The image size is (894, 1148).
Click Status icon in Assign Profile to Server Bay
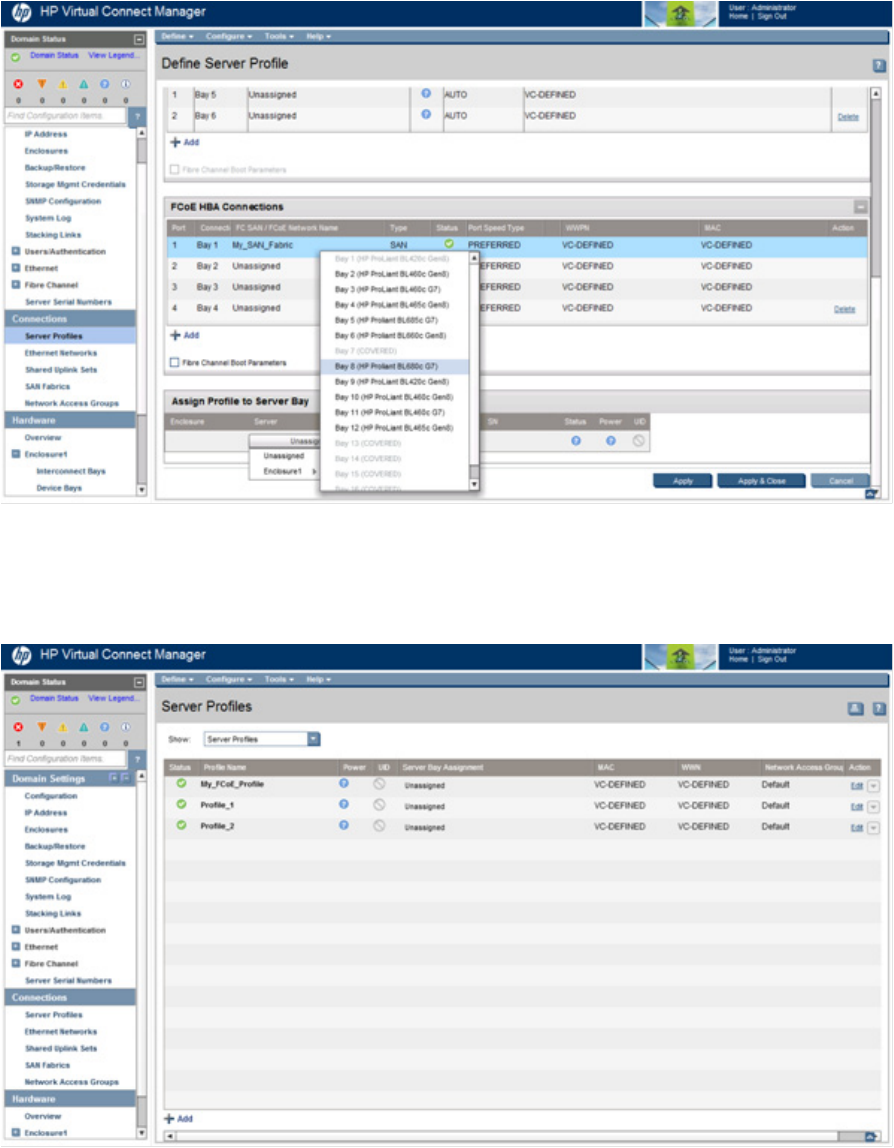575,441
